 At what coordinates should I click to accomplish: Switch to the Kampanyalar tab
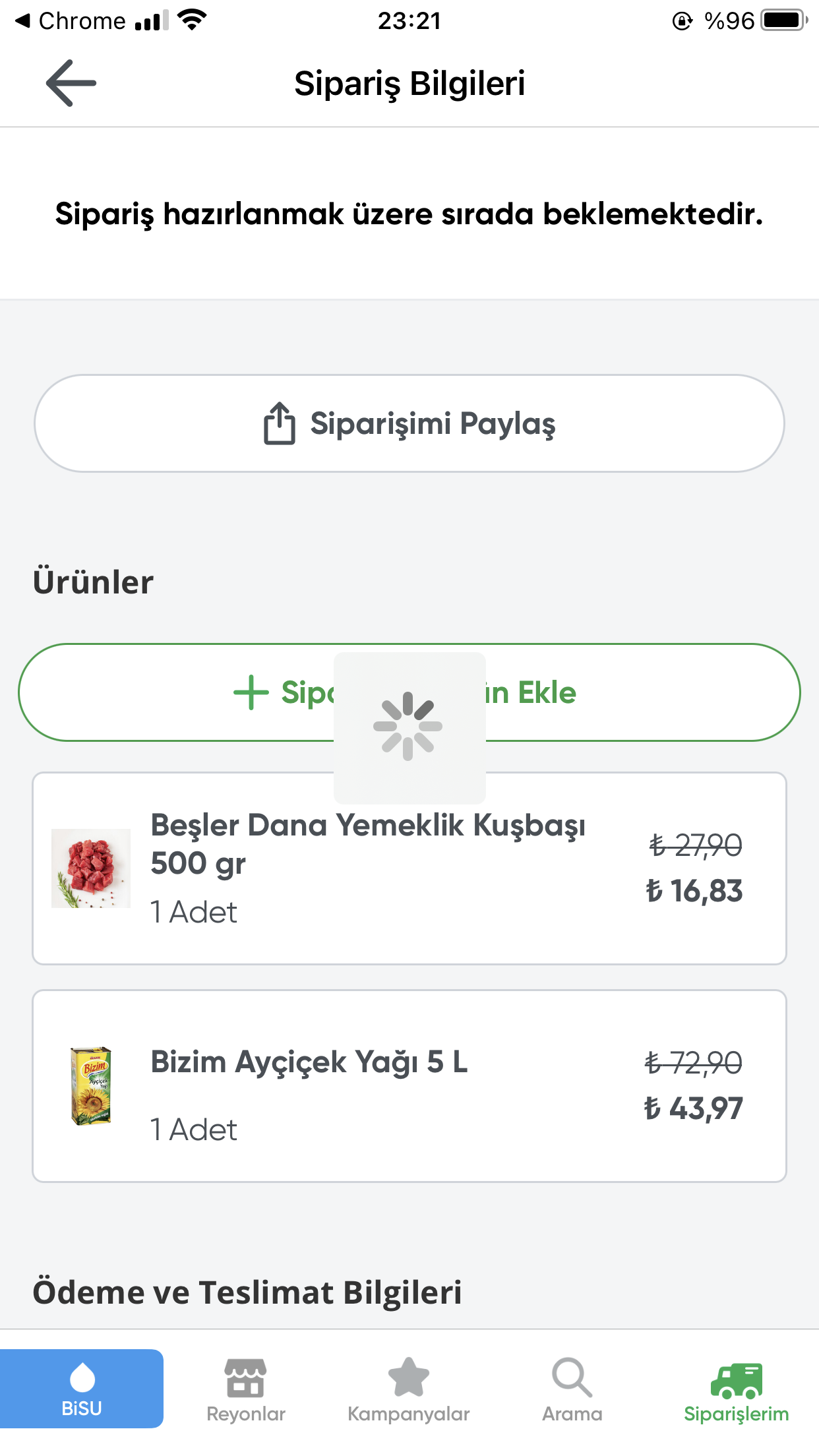pos(409,1414)
